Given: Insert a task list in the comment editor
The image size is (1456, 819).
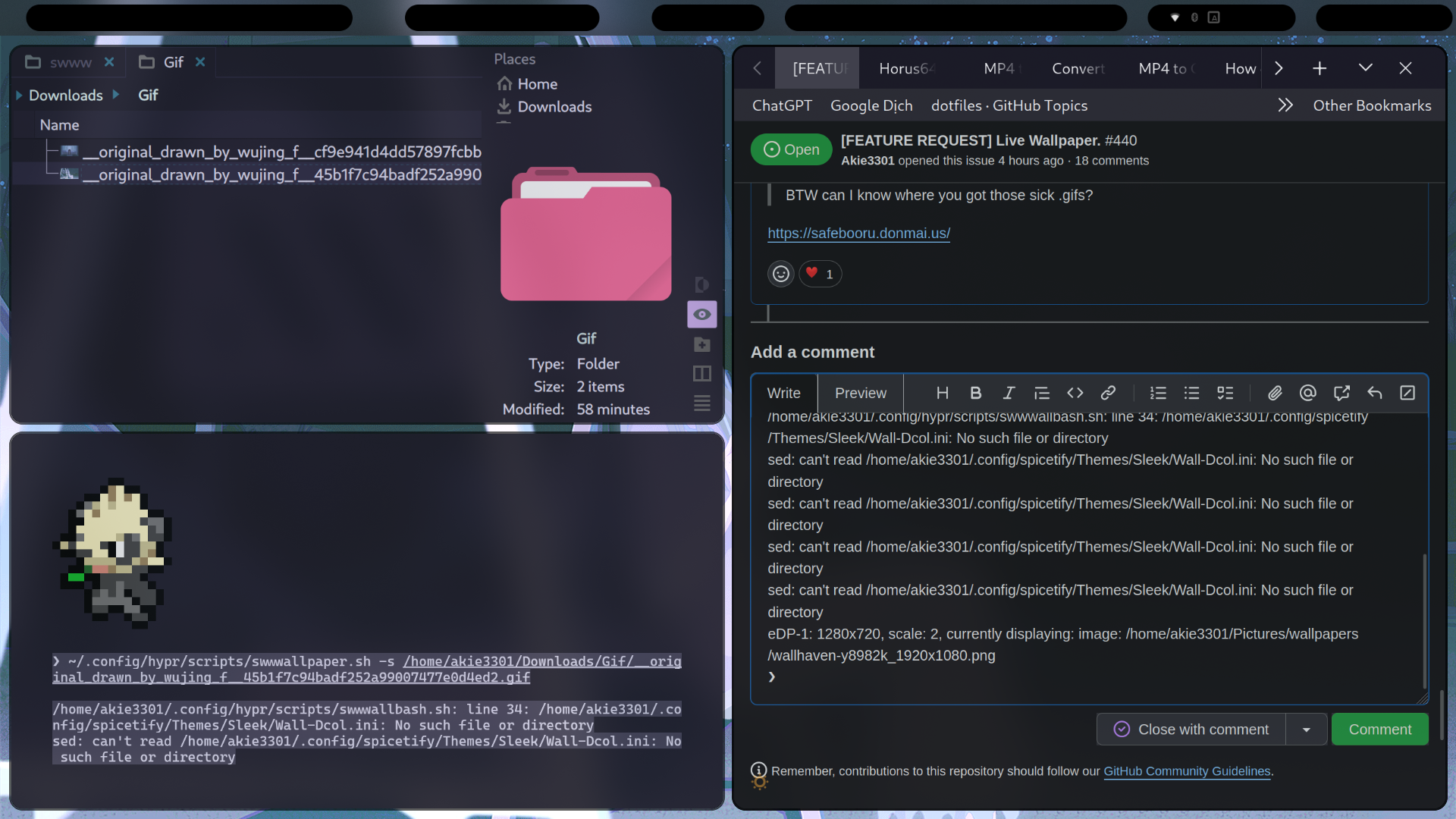Looking at the screenshot, I should [x=1225, y=393].
